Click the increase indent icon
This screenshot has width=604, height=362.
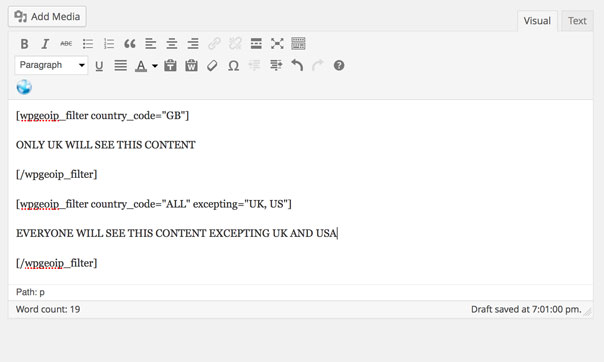tap(276, 66)
